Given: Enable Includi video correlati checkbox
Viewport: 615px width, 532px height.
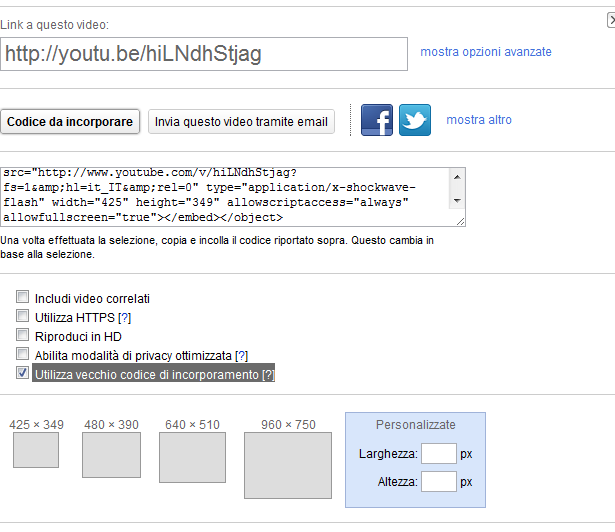Looking at the screenshot, I should pyautogui.click(x=22, y=297).
